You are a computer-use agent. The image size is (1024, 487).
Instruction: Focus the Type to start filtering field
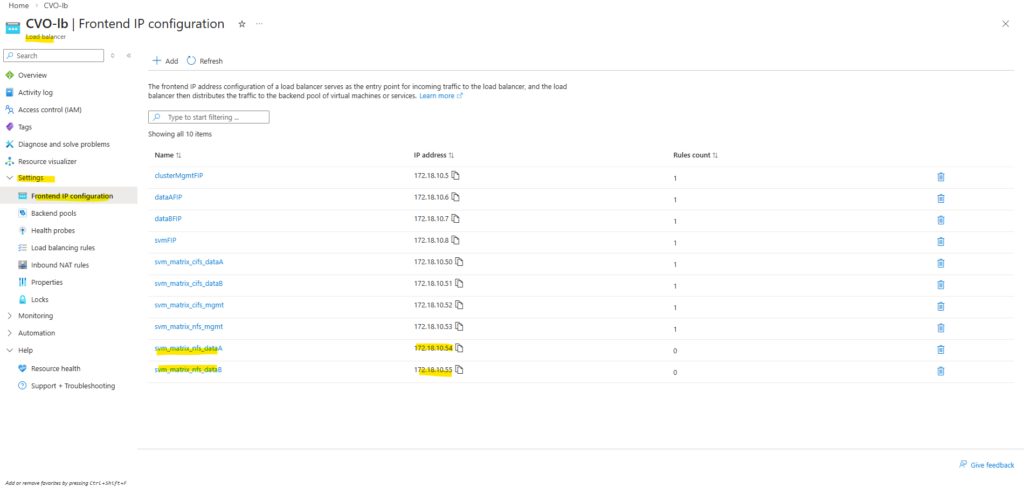(209, 118)
